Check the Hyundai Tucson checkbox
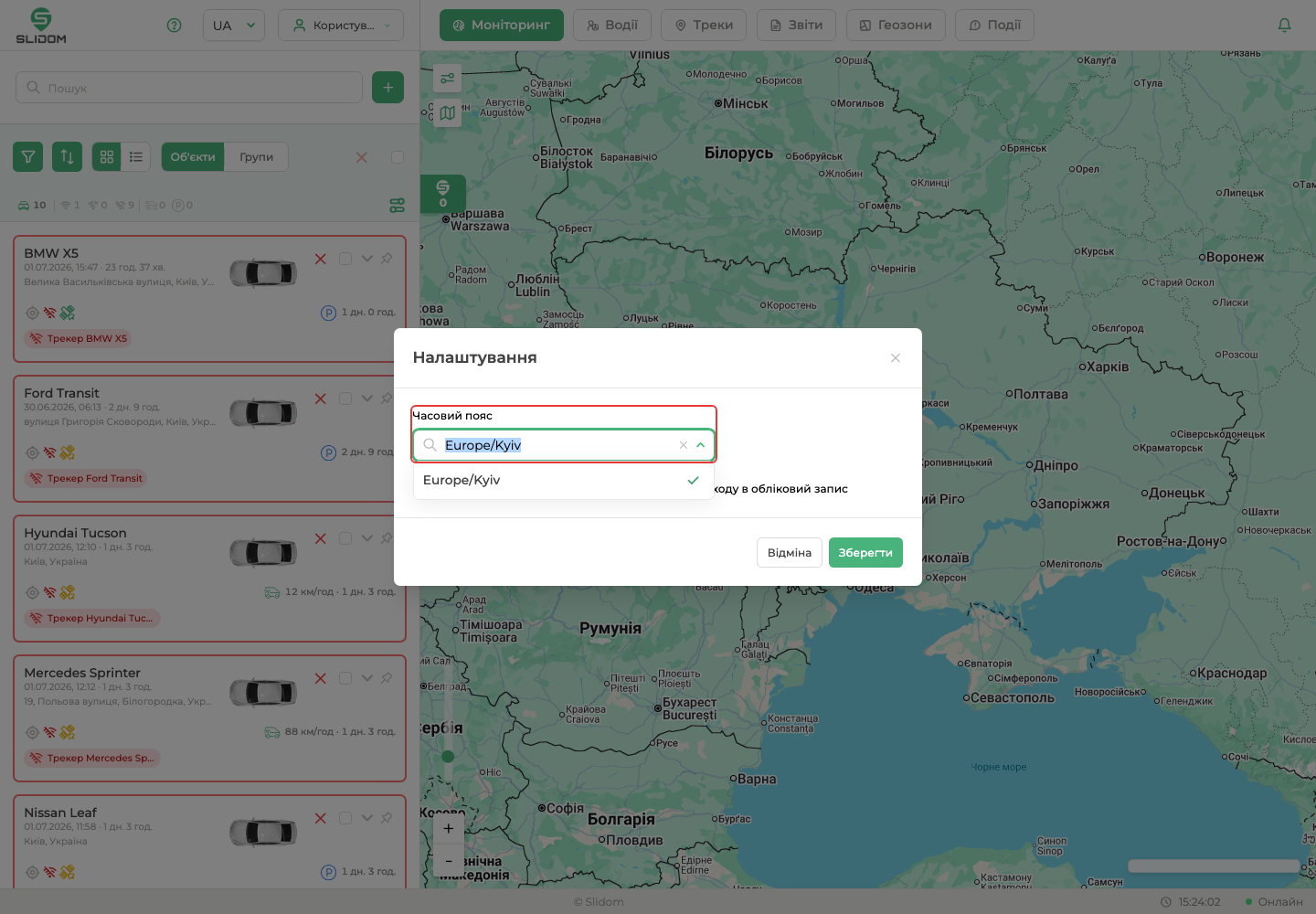Image resolution: width=1316 pixels, height=914 pixels. [x=345, y=538]
